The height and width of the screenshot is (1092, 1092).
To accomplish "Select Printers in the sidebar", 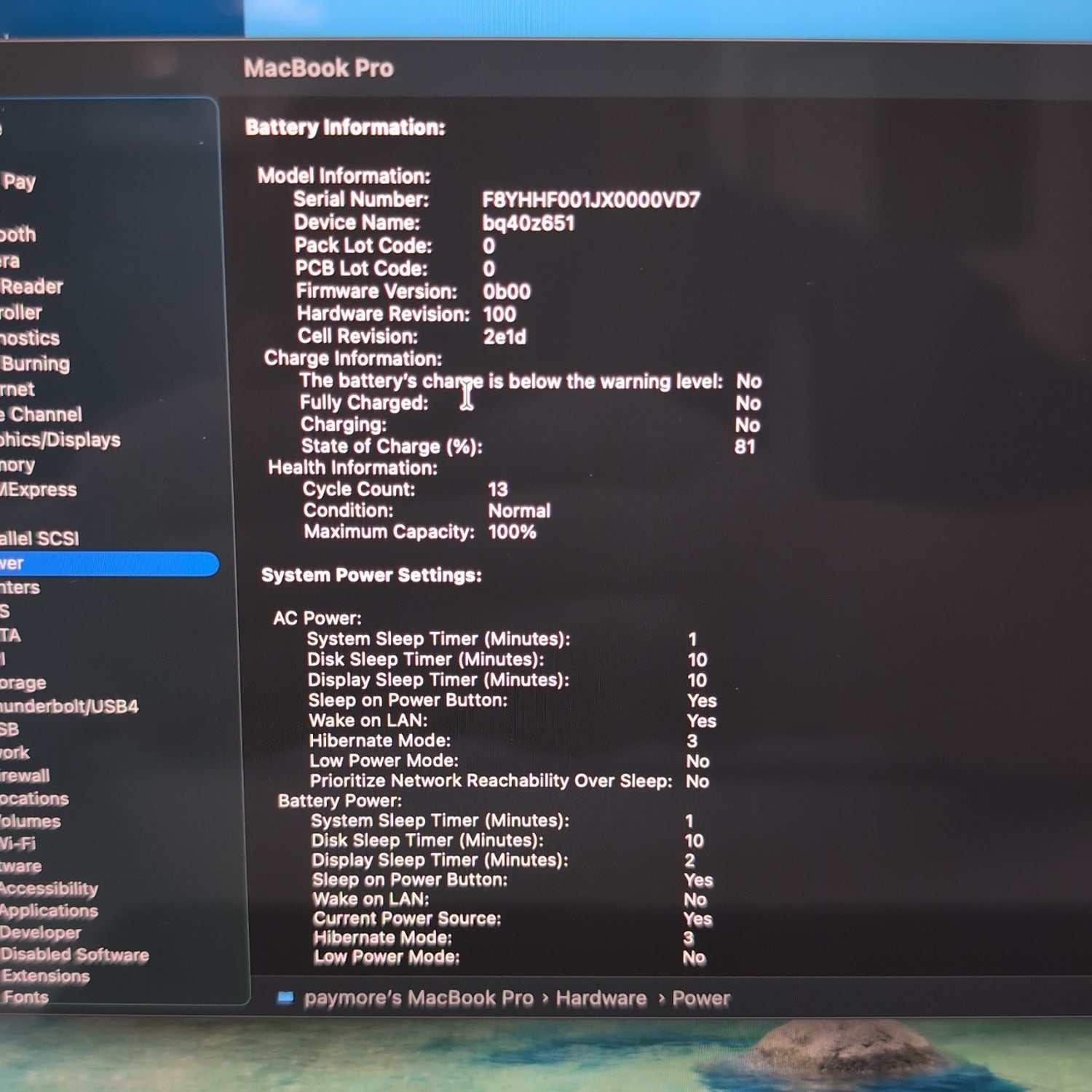I will 20,587.
